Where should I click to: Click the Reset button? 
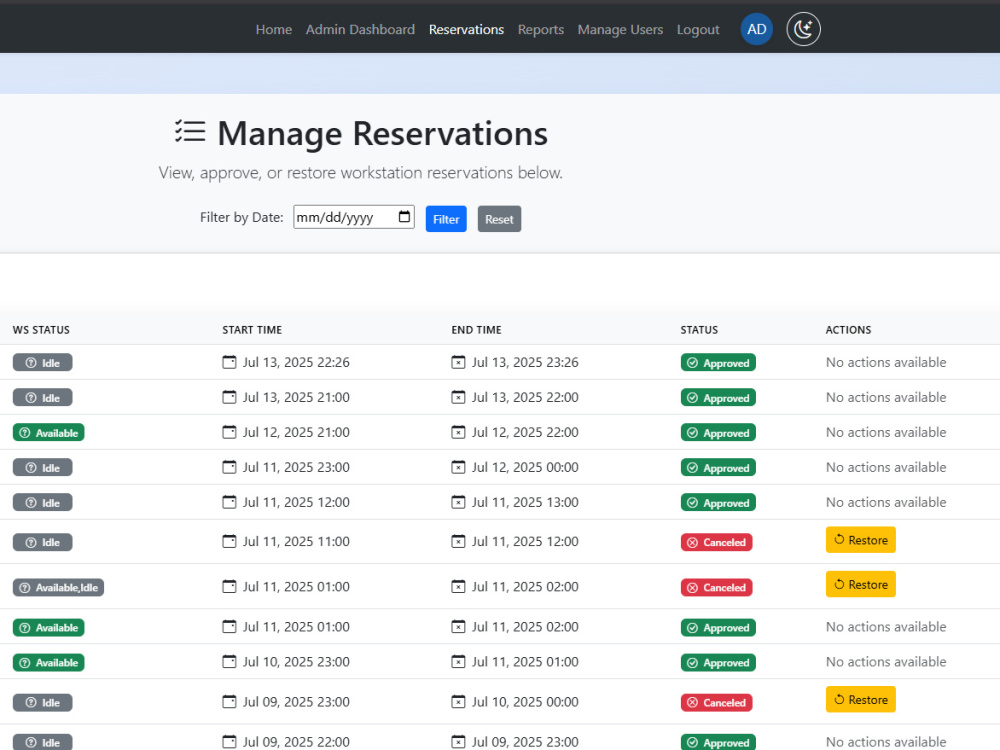pyautogui.click(x=499, y=219)
